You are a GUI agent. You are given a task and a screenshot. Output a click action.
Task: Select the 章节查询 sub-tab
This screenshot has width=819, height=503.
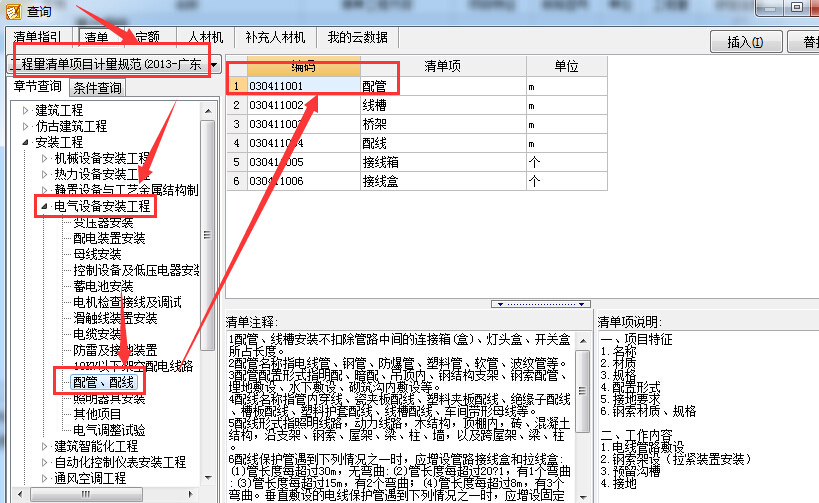click(38, 87)
